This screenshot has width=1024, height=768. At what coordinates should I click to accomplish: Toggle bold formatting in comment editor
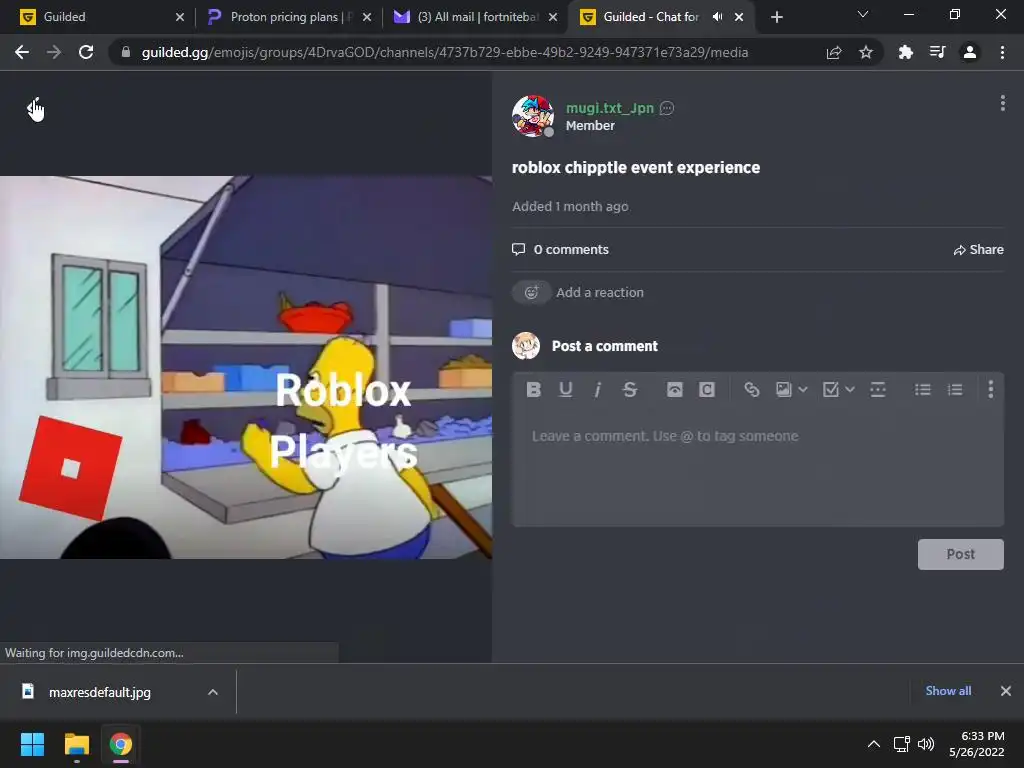[534, 390]
